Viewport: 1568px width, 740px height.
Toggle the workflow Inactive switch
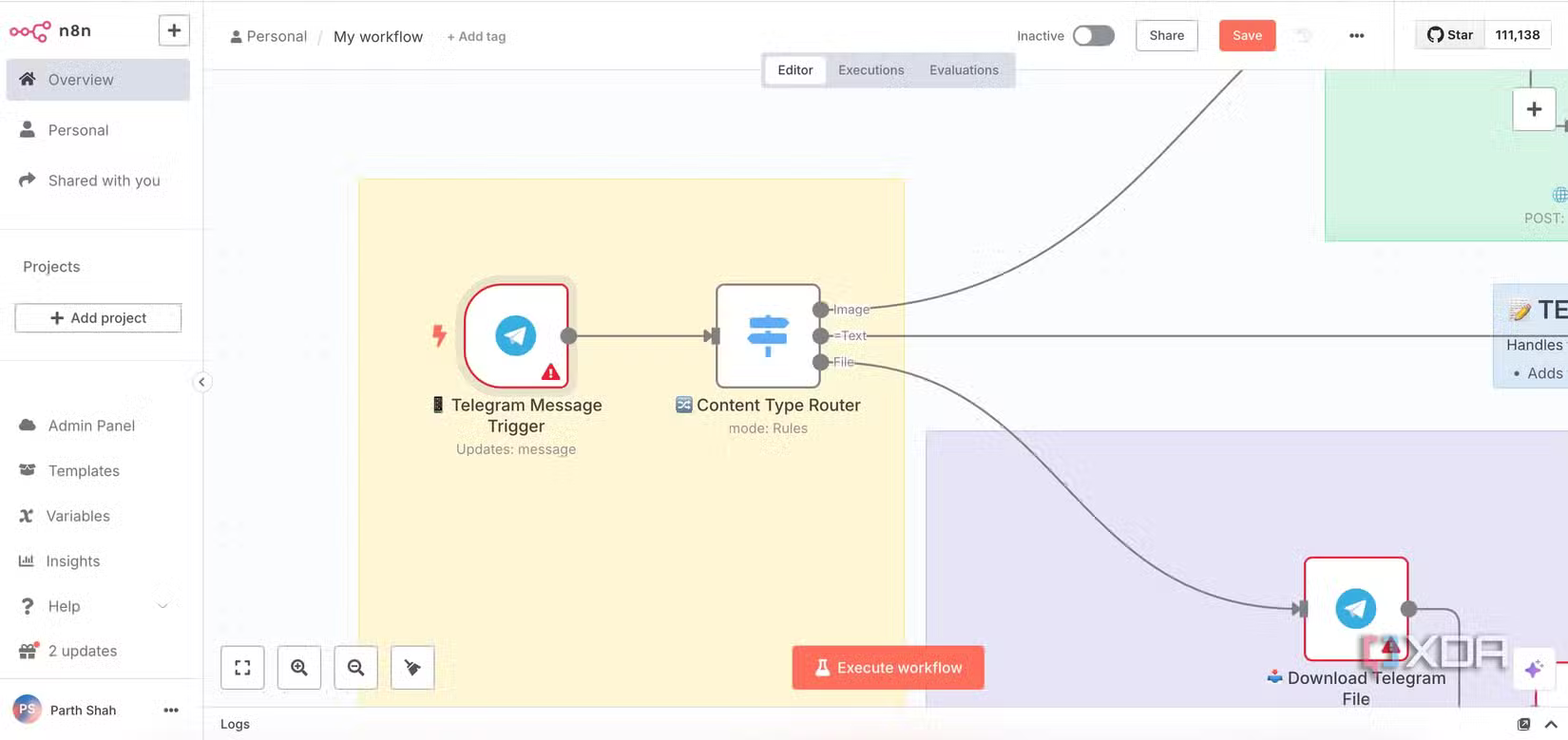click(x=1093, y=36)
